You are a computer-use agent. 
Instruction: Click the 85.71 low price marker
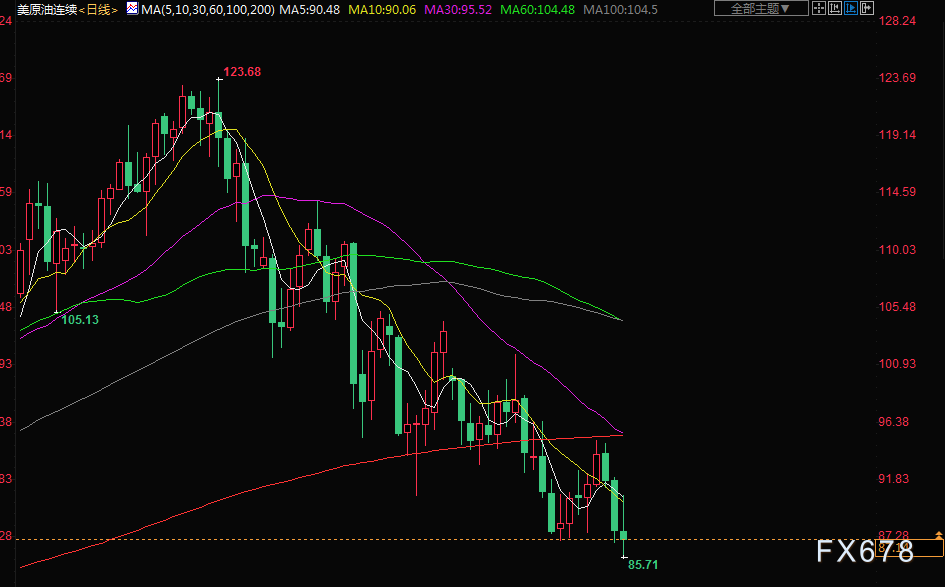point(643,565)
